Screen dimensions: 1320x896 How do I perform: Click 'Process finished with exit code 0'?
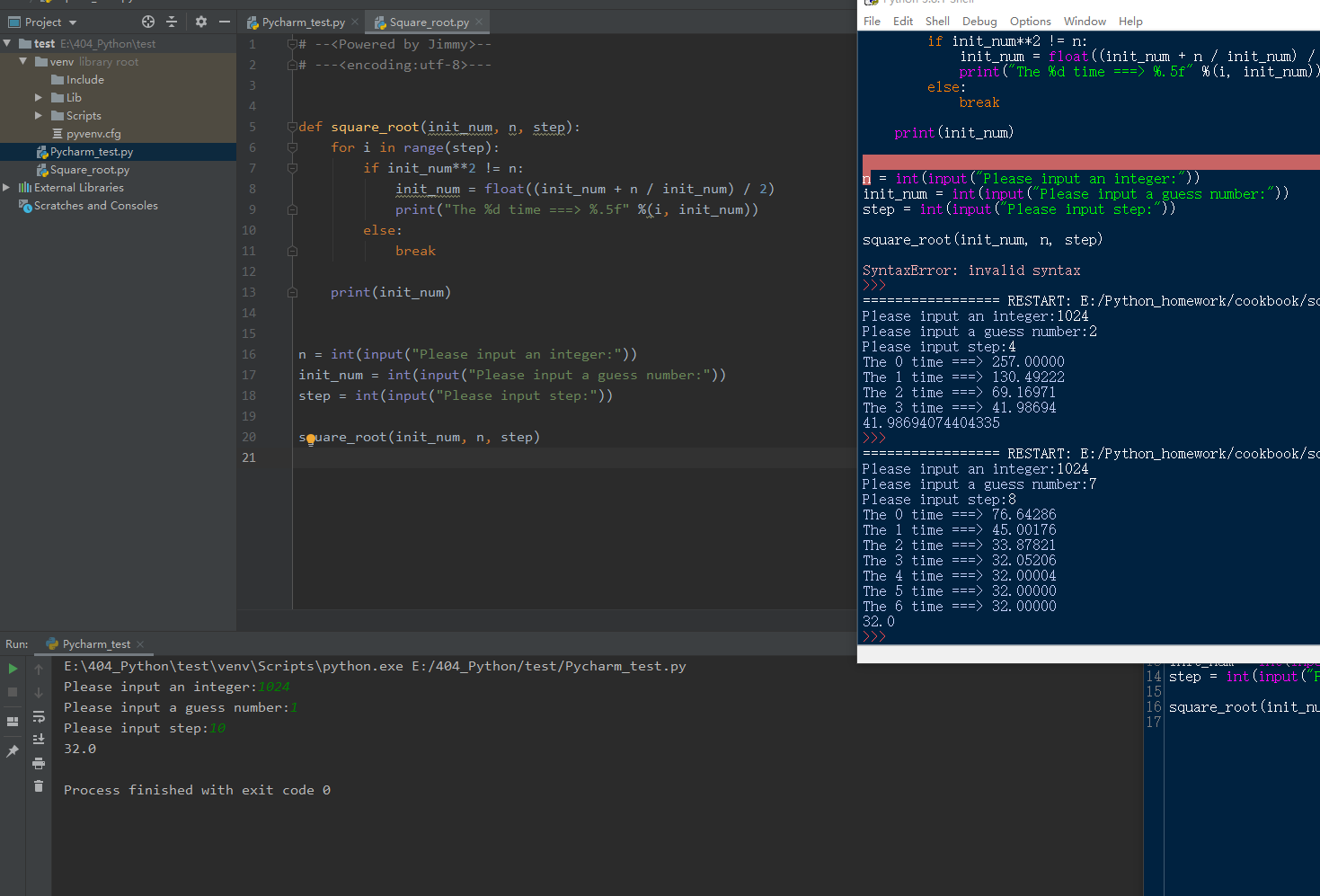point(197,790)
